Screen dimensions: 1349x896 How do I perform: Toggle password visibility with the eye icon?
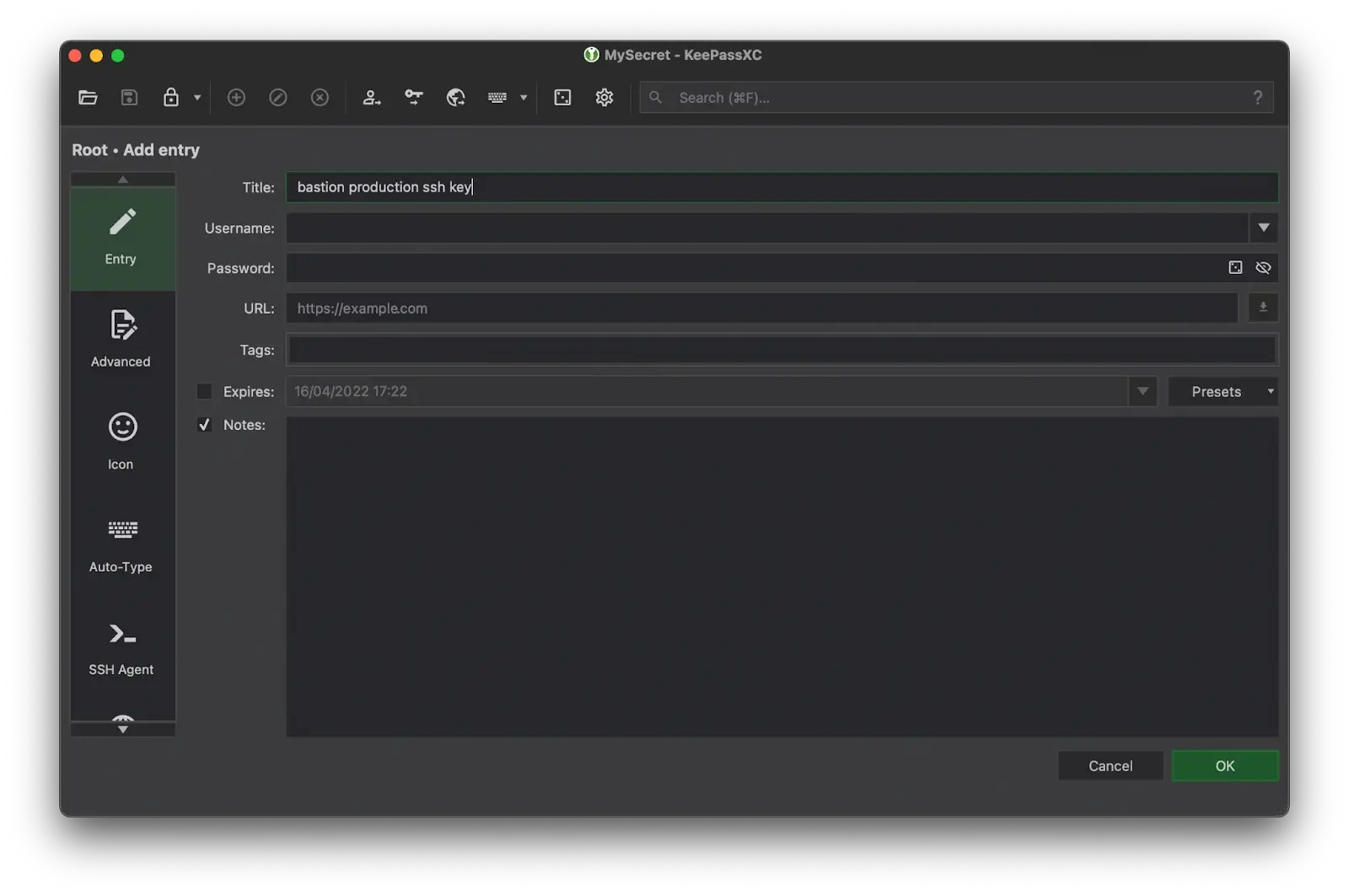pos(1262,267)
